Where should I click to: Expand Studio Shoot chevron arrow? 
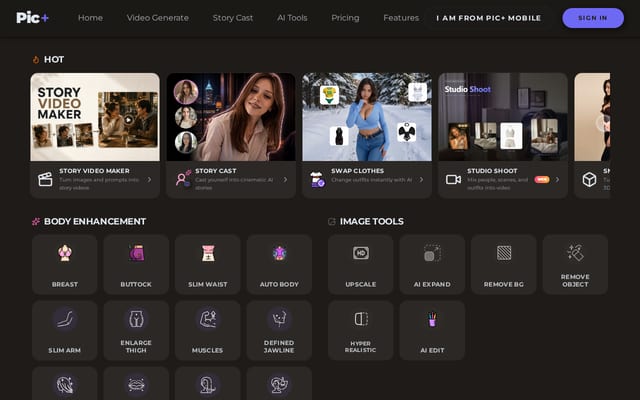click(557, 180)
